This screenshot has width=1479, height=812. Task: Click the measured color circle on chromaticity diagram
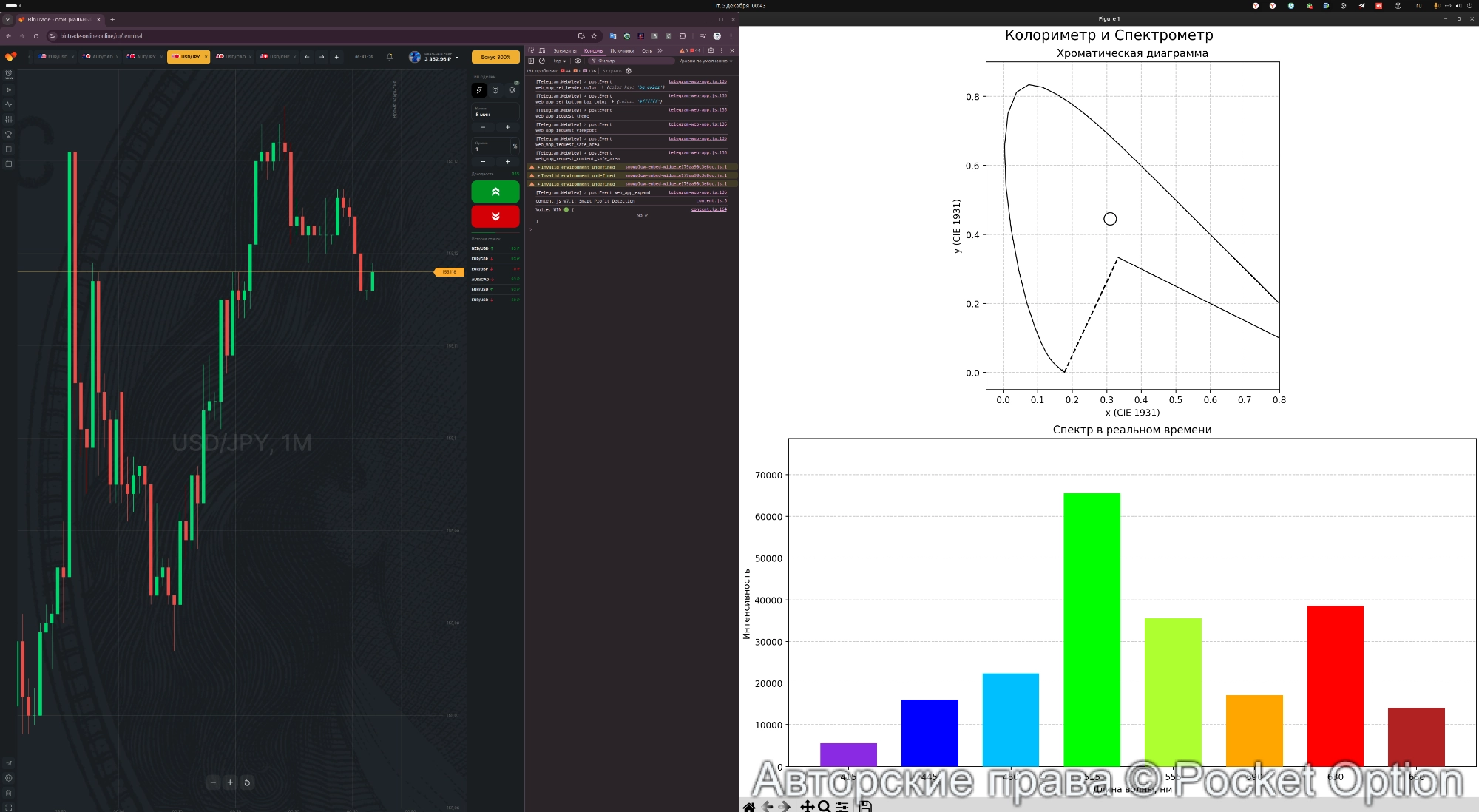pos(1109,219)
